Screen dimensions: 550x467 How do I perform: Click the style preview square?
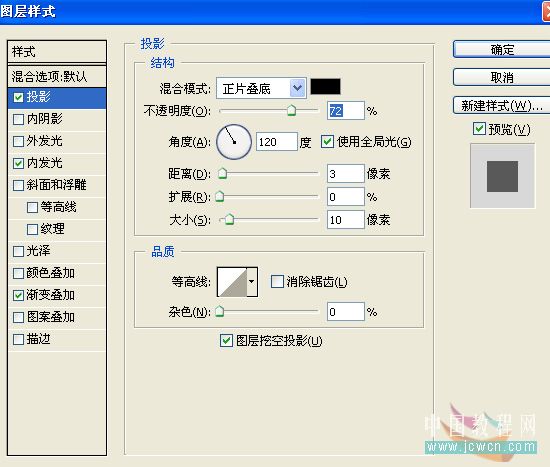click(x=502, y=176)
